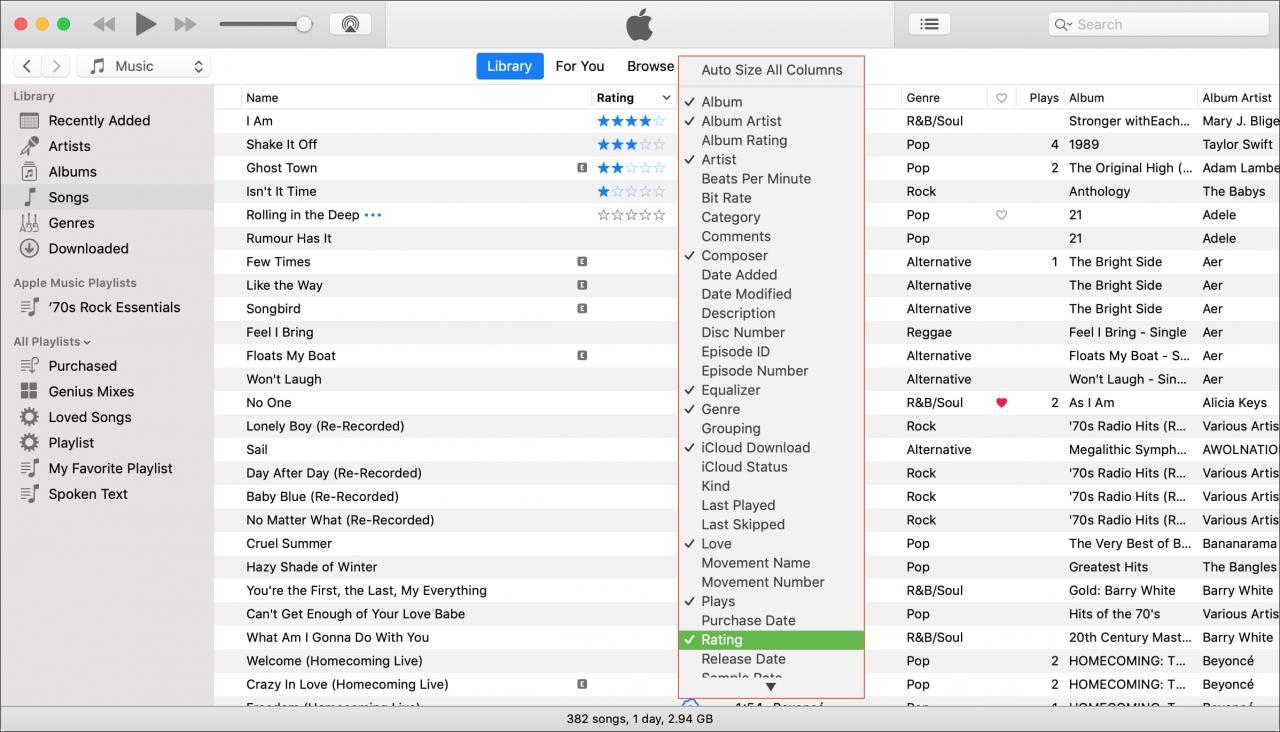Go to Albums in the sidebar
Screen dimensions: 1280x732
click(x=72, y=171)
